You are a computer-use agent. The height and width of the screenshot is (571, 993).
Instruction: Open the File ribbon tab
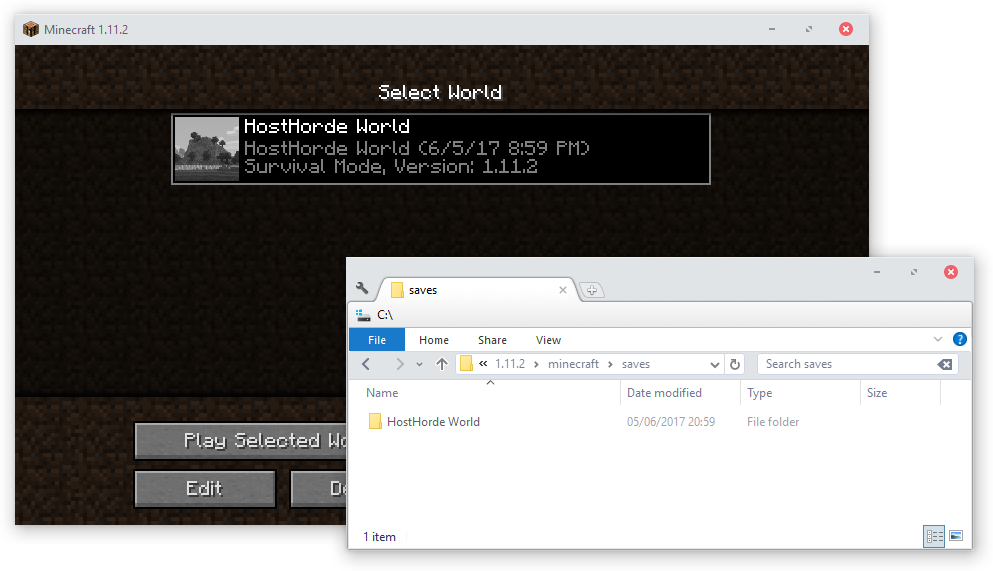tap(377, 340)
